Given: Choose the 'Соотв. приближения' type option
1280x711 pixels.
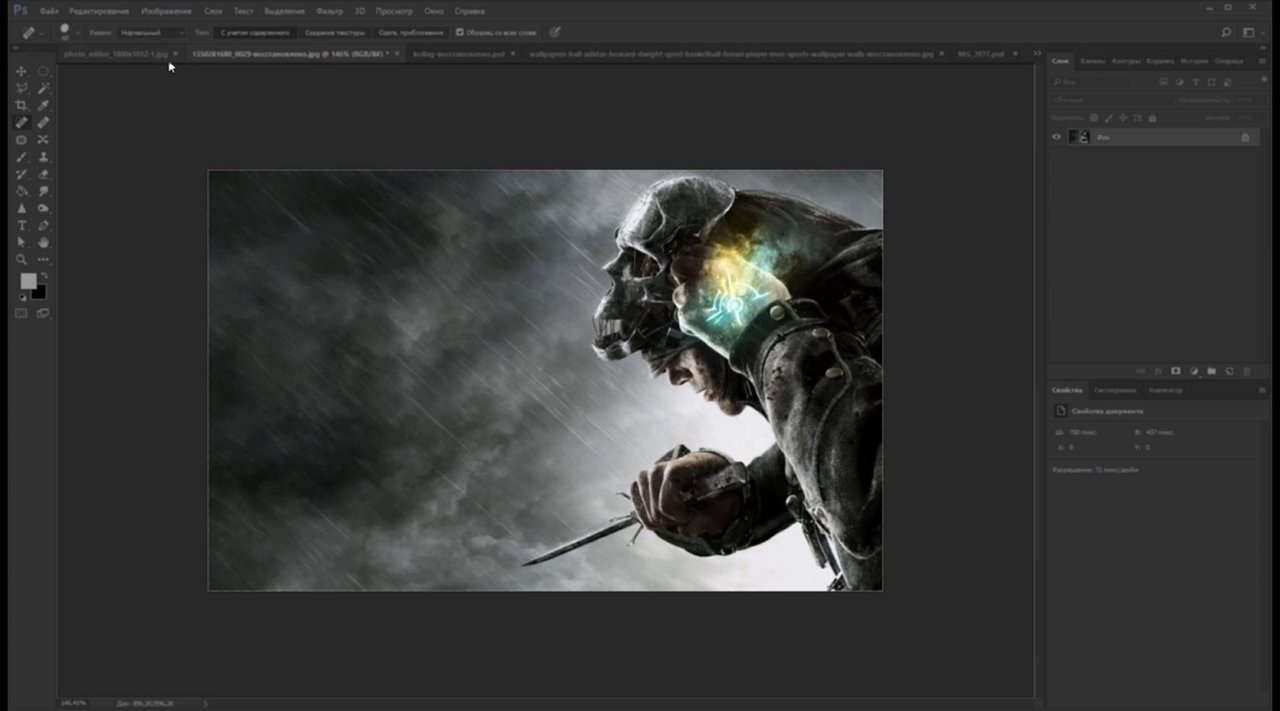Looking at the screenshot, I should [410, 32].
